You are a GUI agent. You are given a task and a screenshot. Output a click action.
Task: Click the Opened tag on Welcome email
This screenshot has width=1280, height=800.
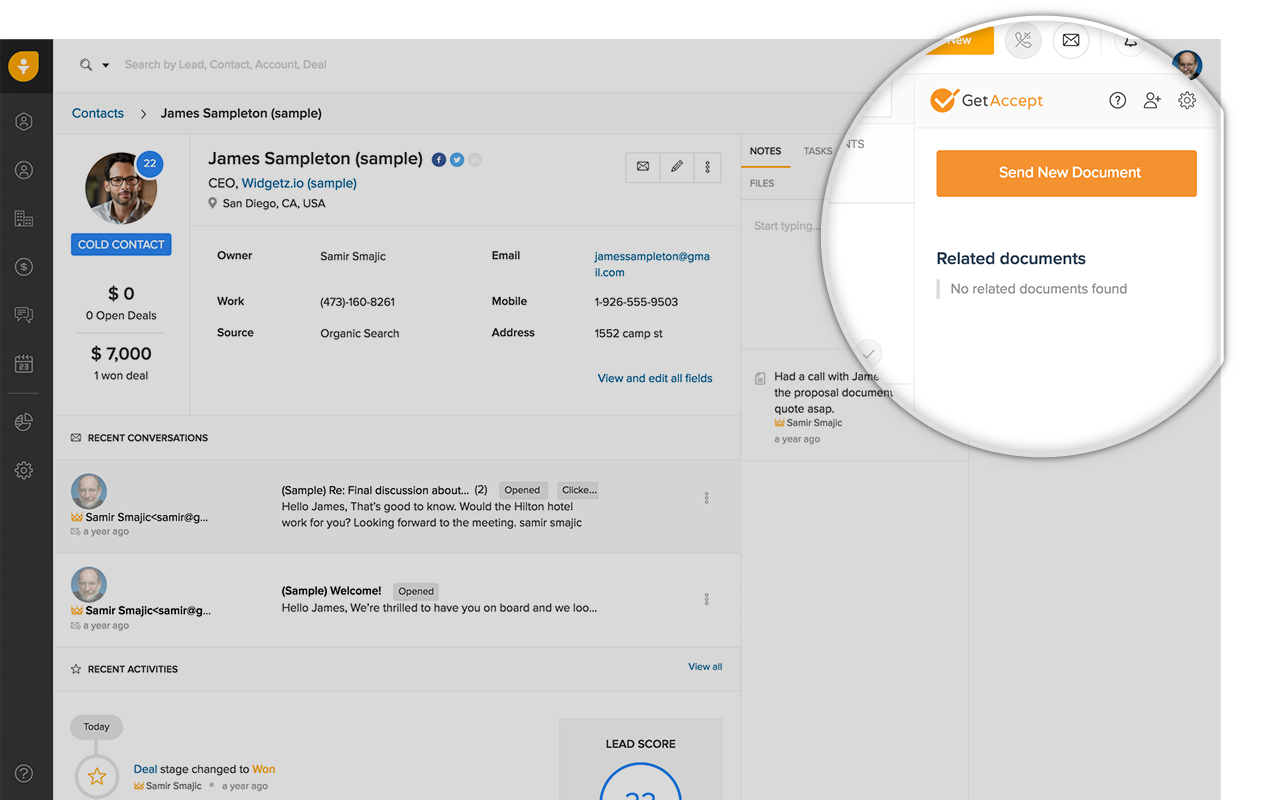(416, 591)
